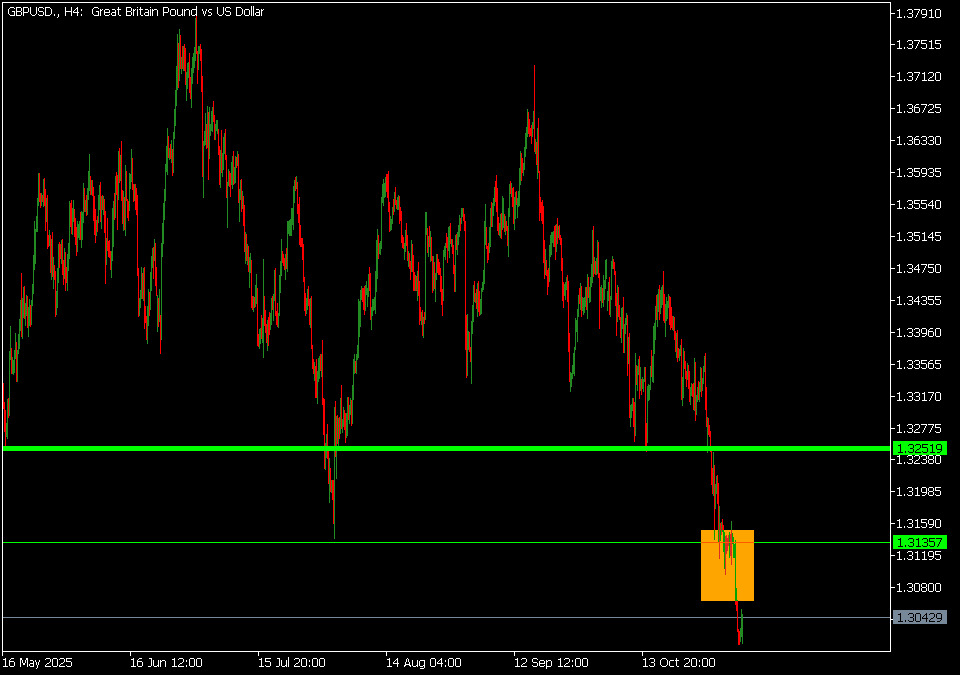Click the 16 Jun 12:00 time label
Screen dimensions: 960x675
tap(166, 662)
